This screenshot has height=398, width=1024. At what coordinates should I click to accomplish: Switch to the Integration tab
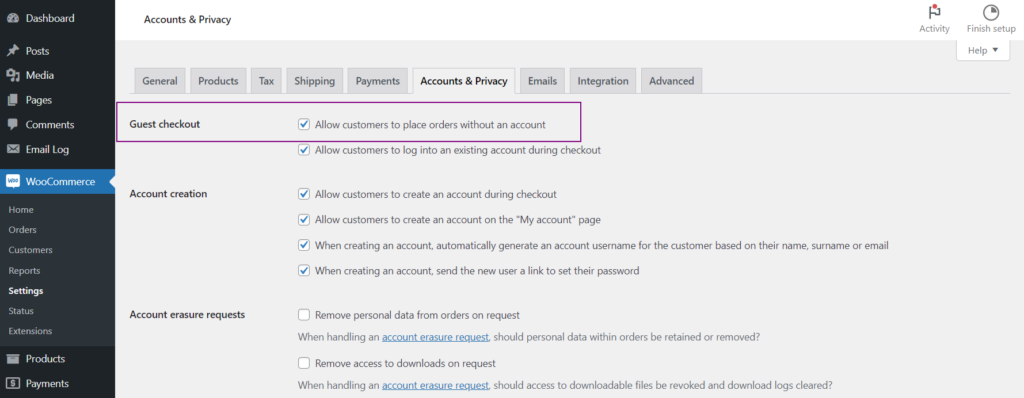603,81
